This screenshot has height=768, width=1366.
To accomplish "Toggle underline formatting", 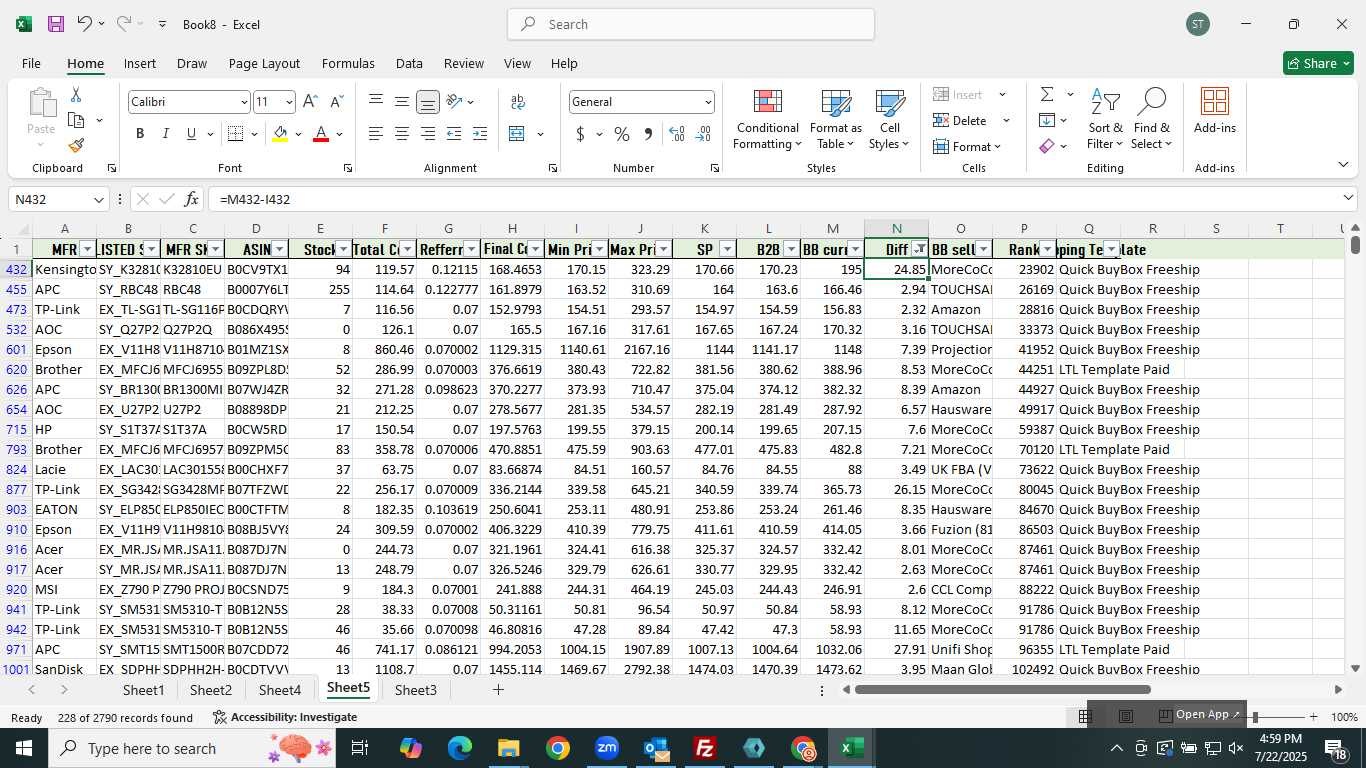I will click(x=192, y=134).
